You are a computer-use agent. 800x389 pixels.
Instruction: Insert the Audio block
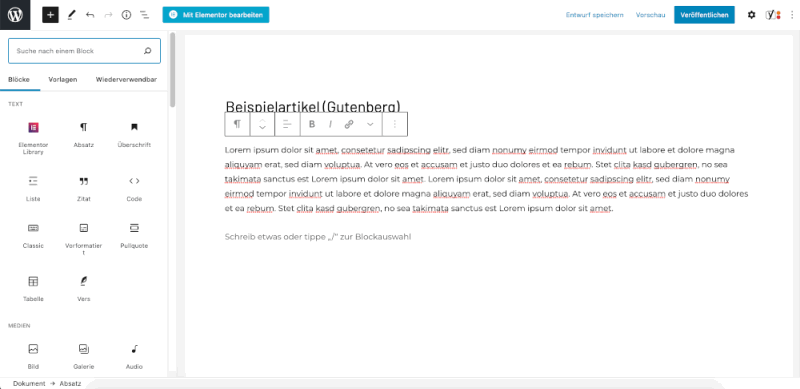coord(134,356)
